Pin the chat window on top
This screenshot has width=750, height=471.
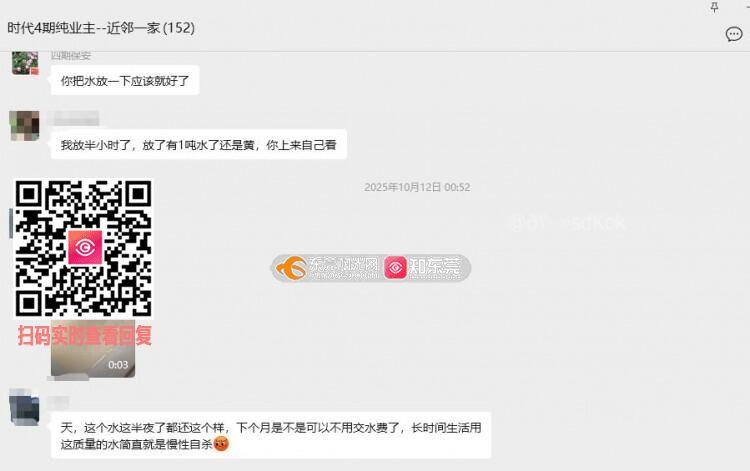pos(714,7)
